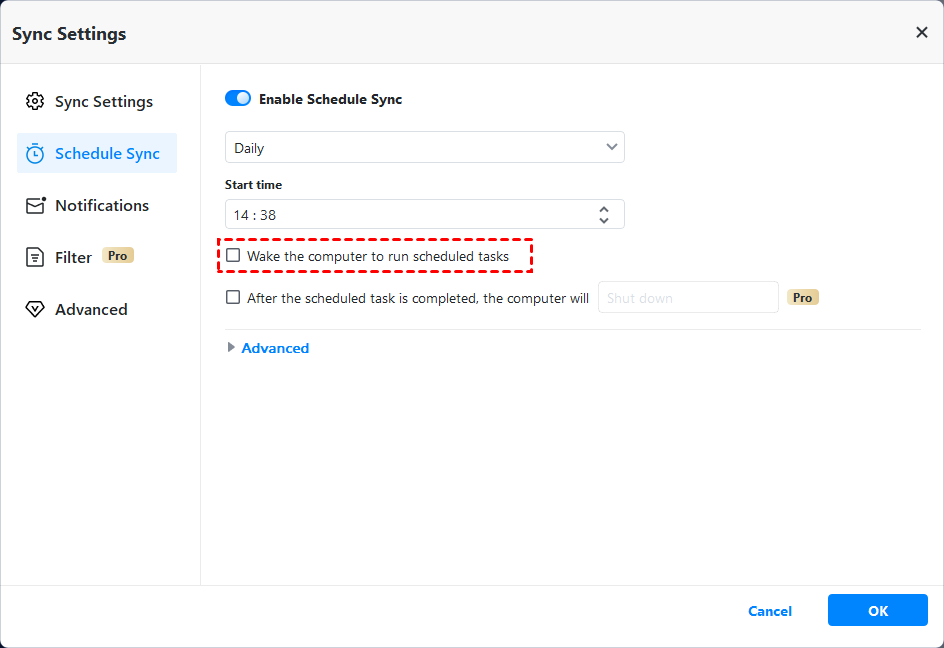Switch to the Notifications tab
Image resolution: width=944 pixels, height=648 pixels.
coord(101,206)
